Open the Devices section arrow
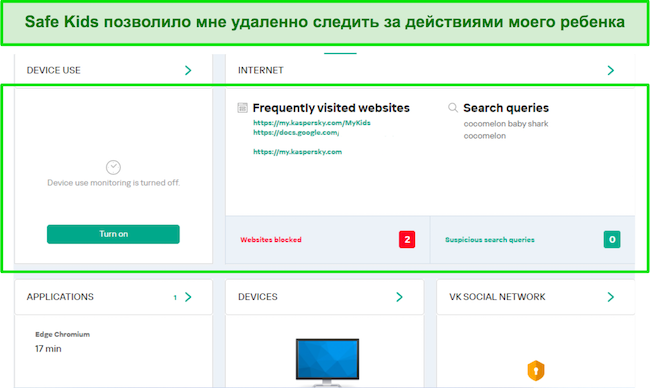The height and width of the screenshot is (388, 650). click(x=399, y=297)
